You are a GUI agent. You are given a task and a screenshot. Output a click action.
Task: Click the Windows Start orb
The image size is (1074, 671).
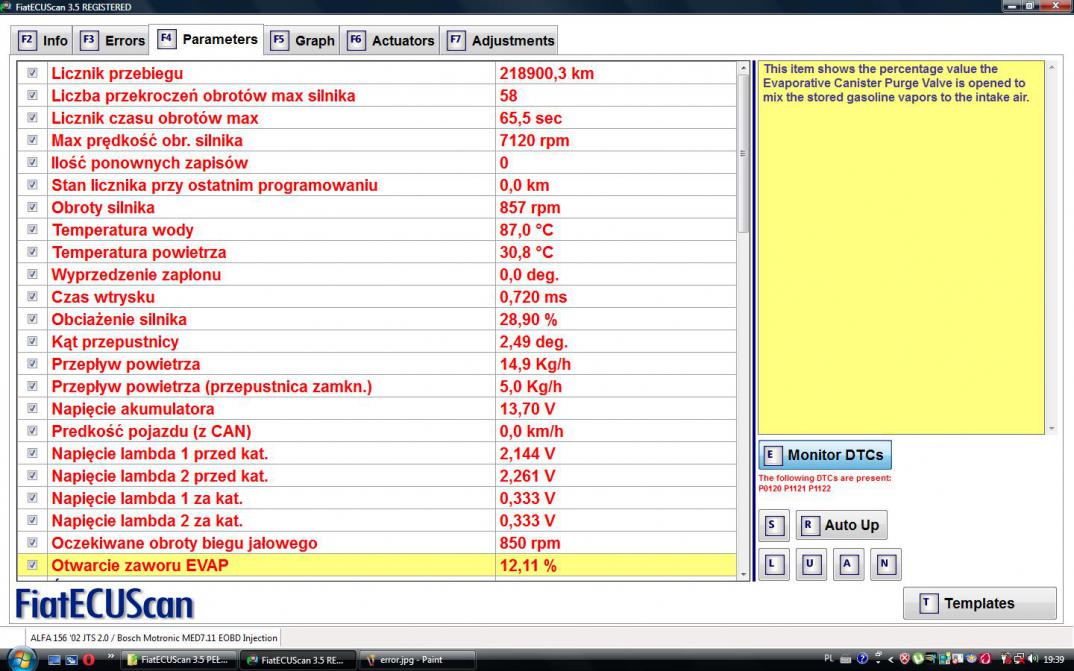[20, 660]
